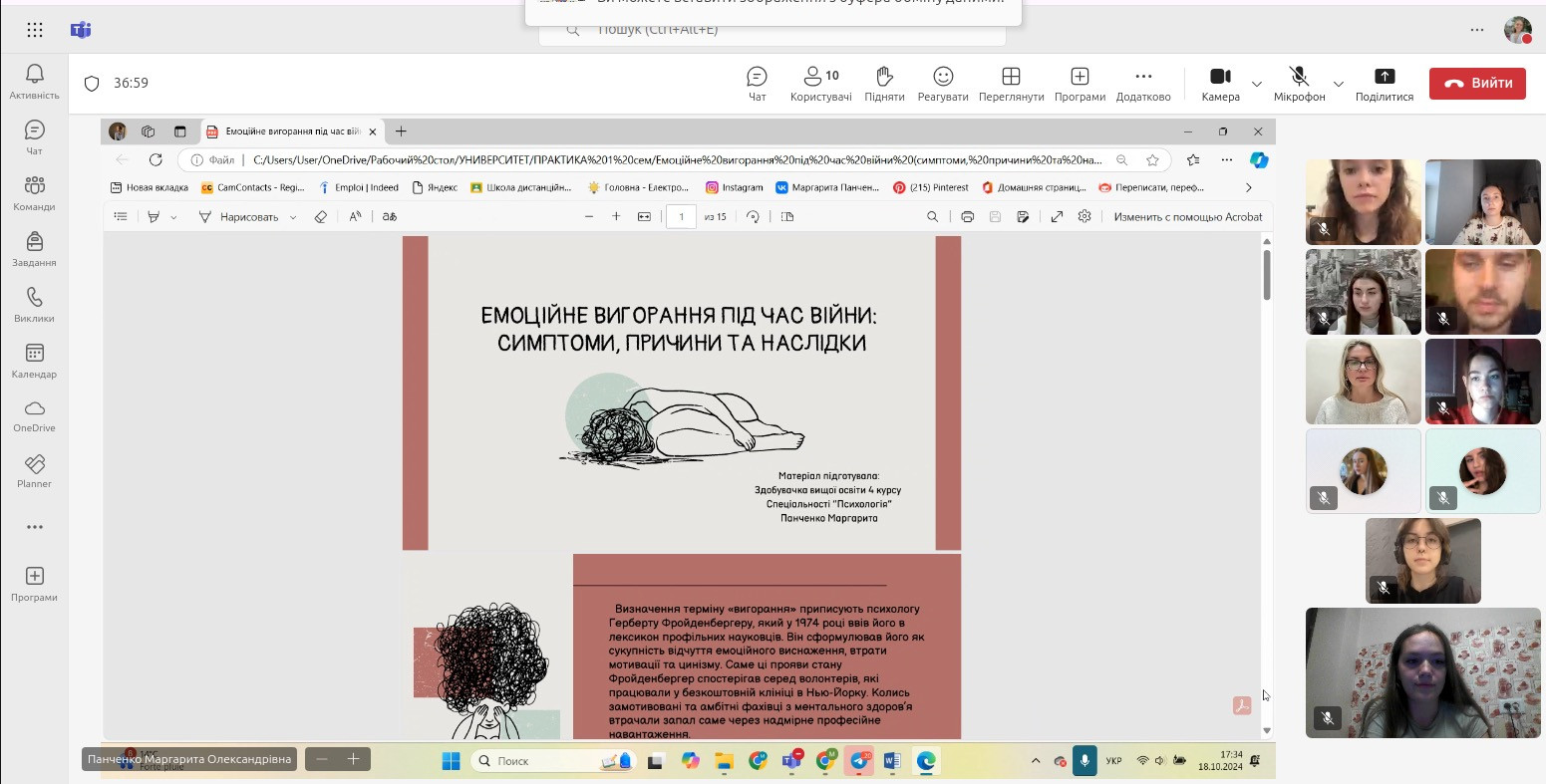This screenshot has height=784, width=1546.
Task: Raise your hand with Підняти
Action: [884, 84]
